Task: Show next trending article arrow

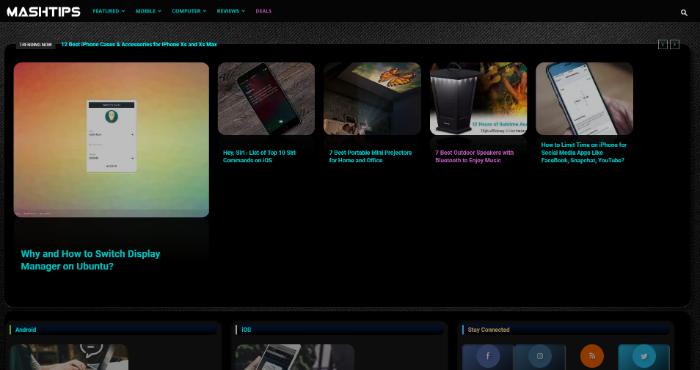Action: tap(675, 44)
